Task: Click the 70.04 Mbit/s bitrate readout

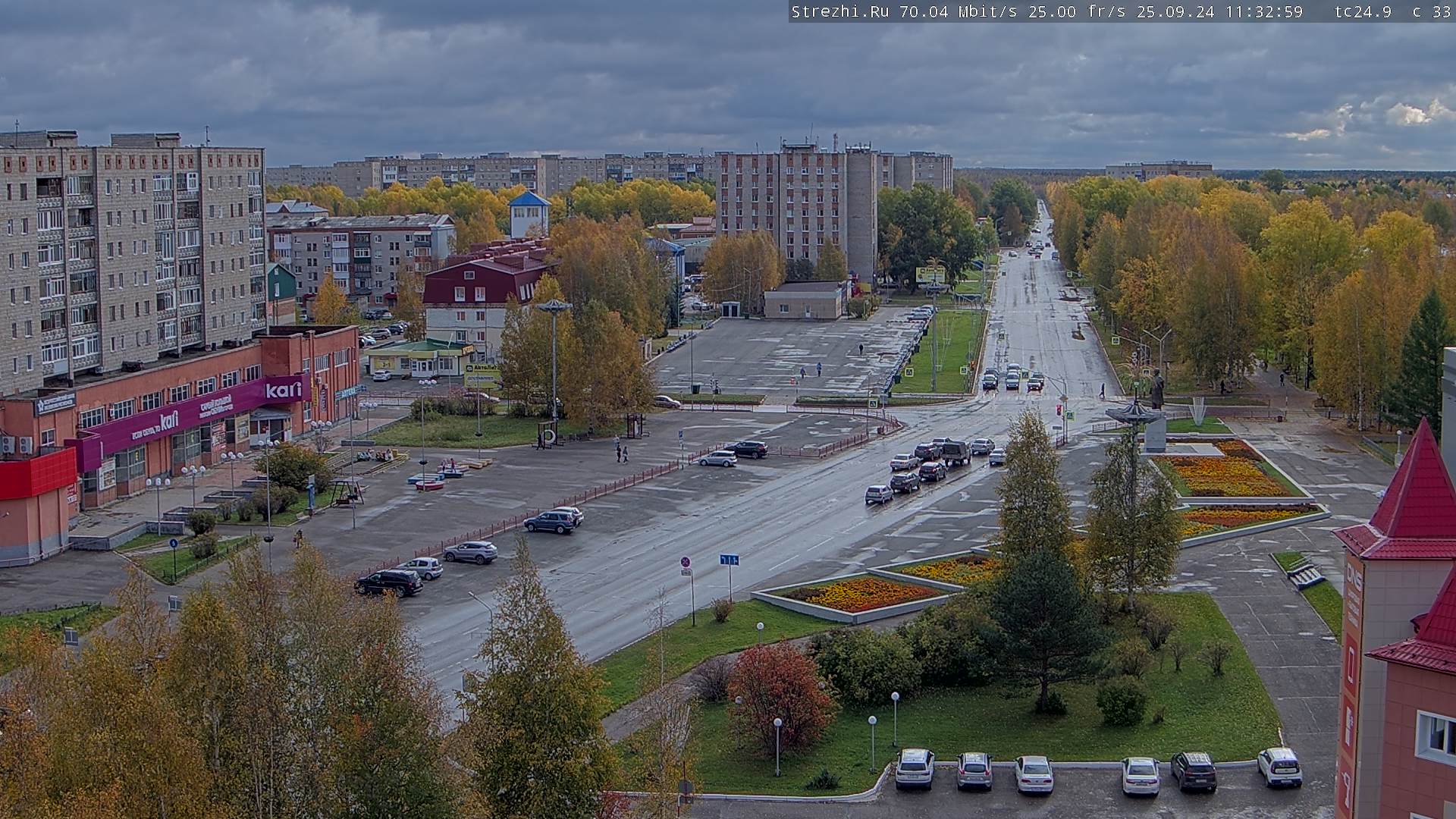Action: point(959,11)
